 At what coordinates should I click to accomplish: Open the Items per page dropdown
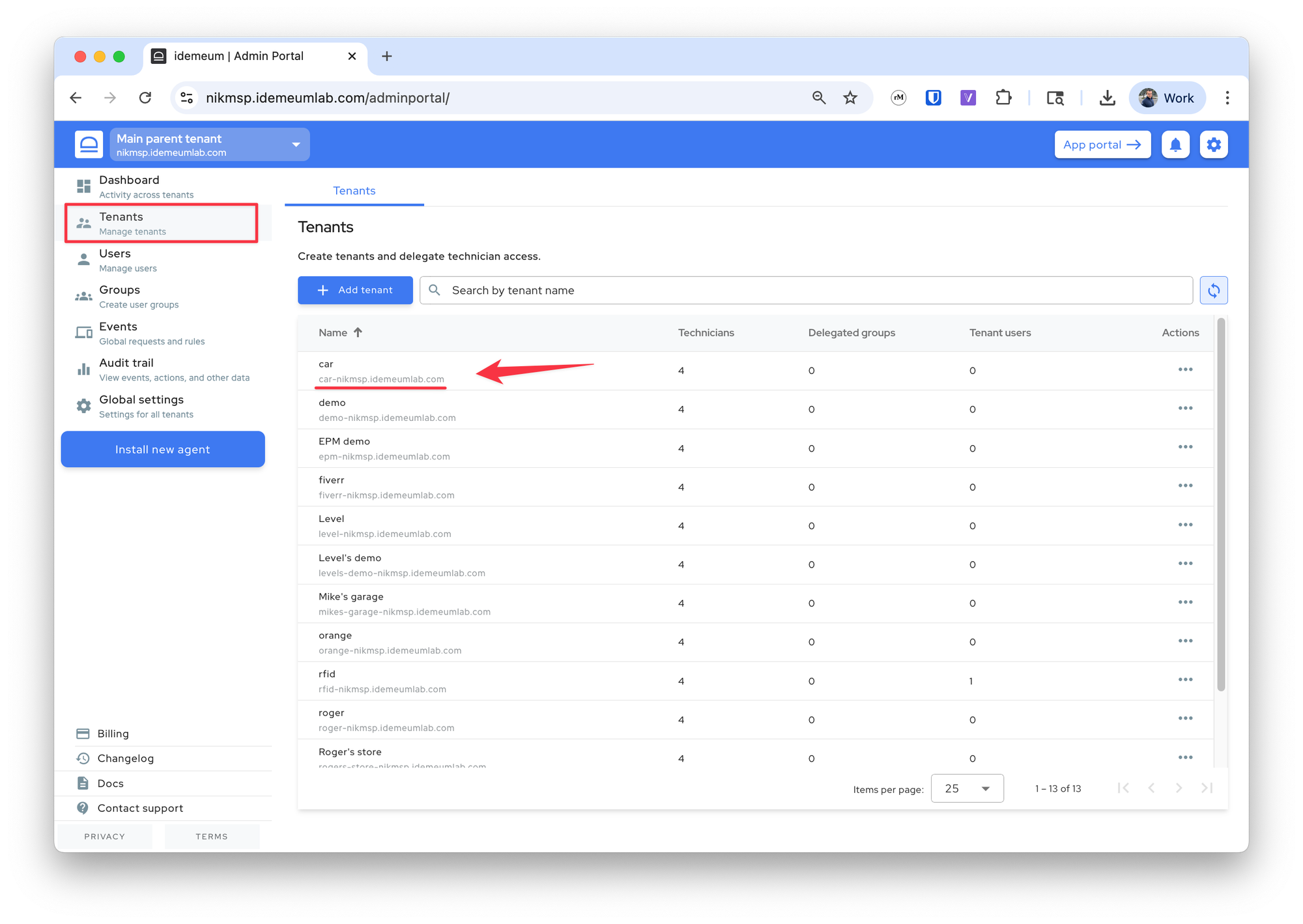pos(967,788)
